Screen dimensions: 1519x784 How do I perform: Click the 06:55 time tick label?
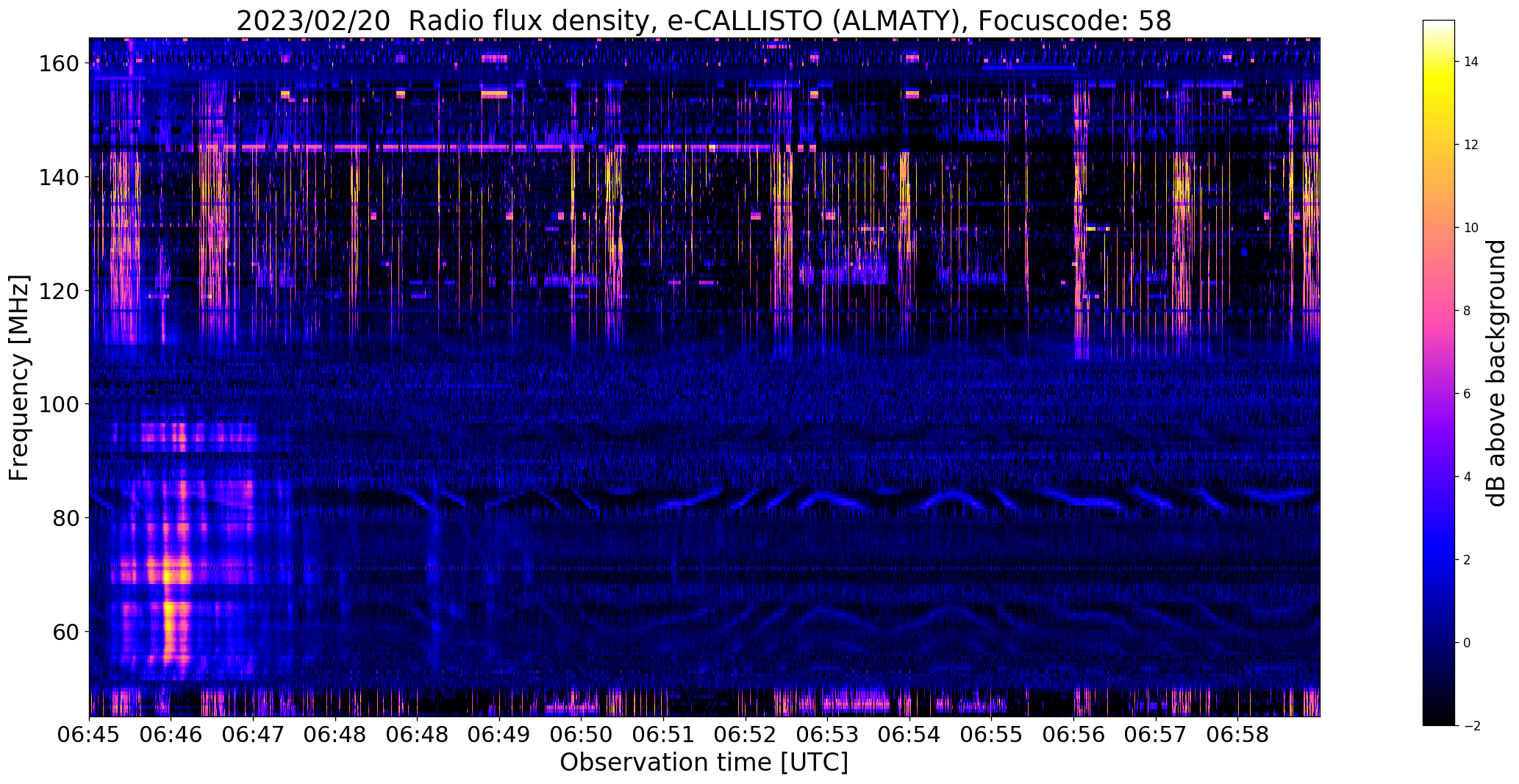pyautogui.click(x=992, y=735)
